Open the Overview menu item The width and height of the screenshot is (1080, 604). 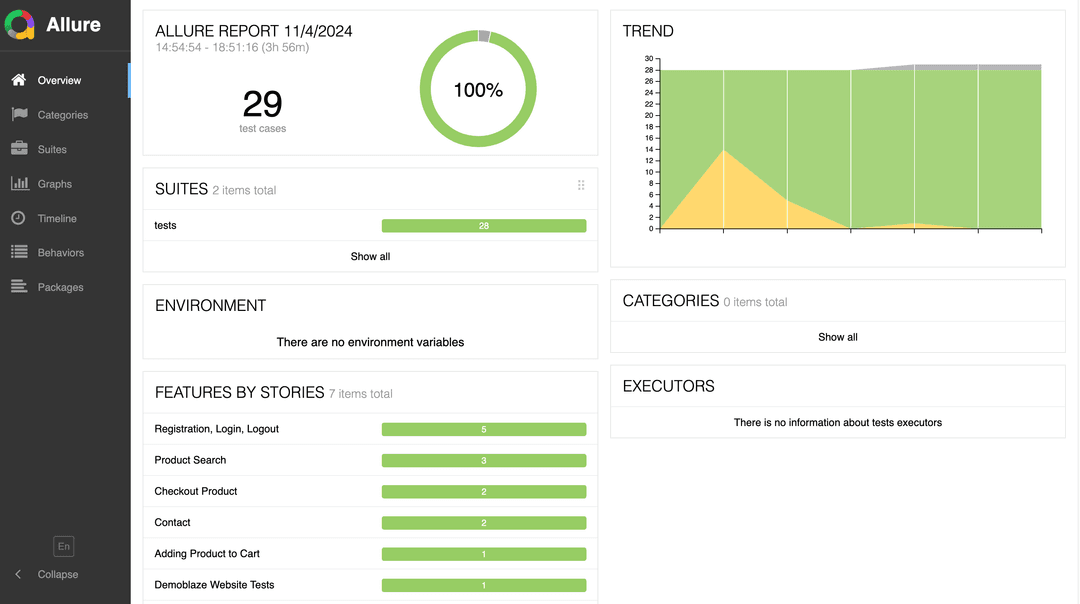(65, 81)
